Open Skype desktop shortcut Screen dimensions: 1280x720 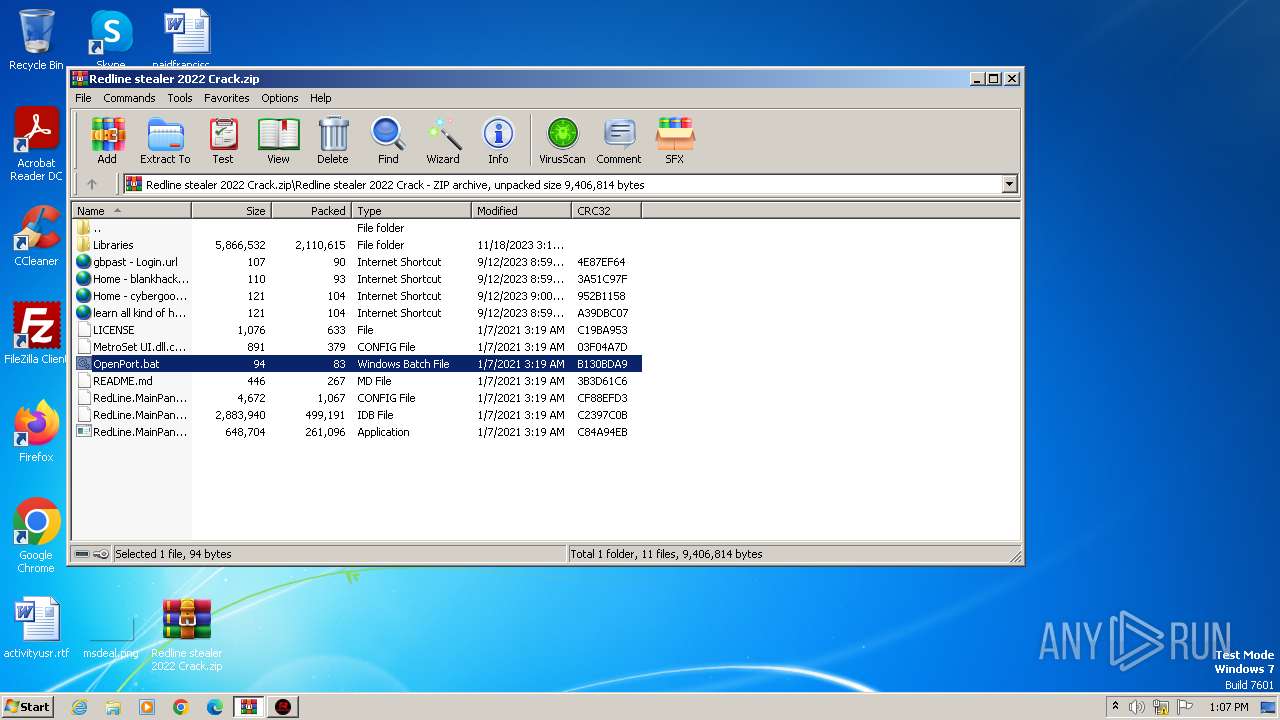(x=111, y=40)
